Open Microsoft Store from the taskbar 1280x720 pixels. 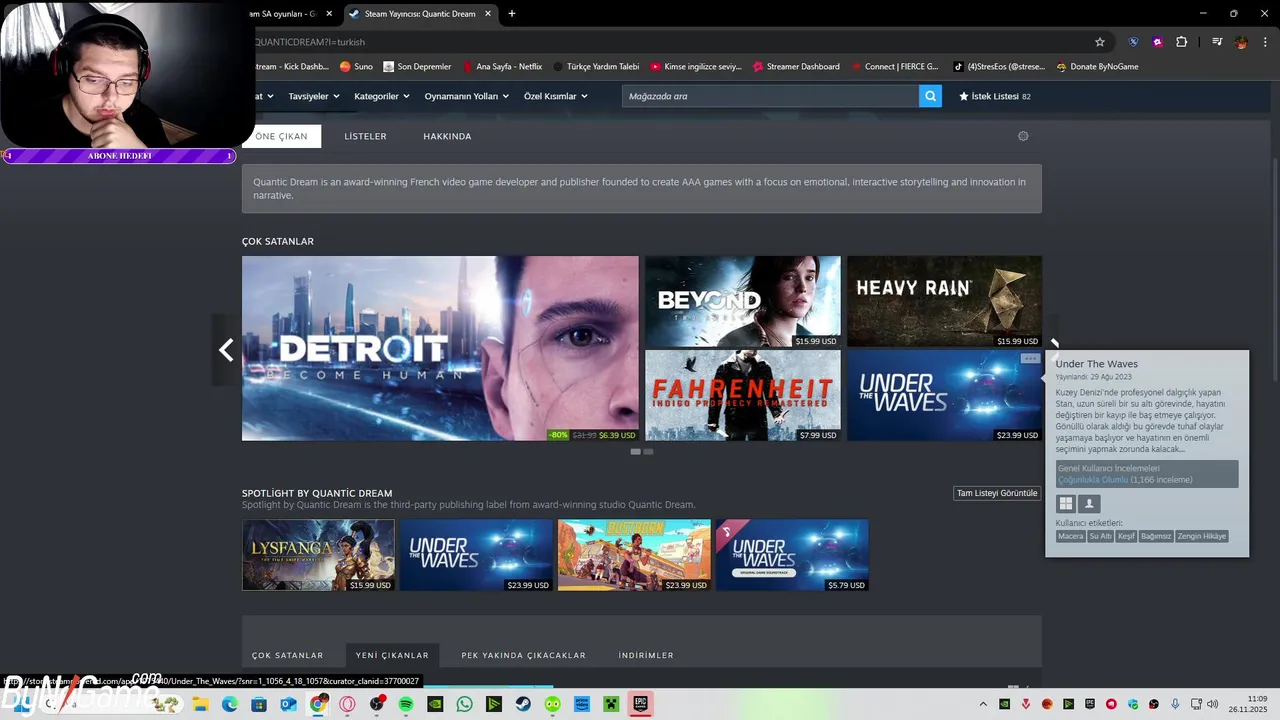259,704
